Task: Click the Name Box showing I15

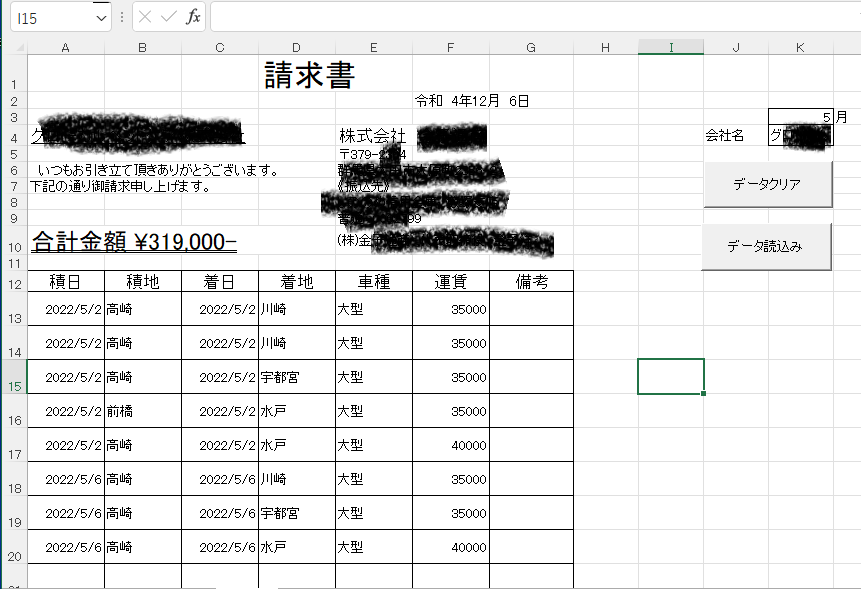Action: pos(53,18)
